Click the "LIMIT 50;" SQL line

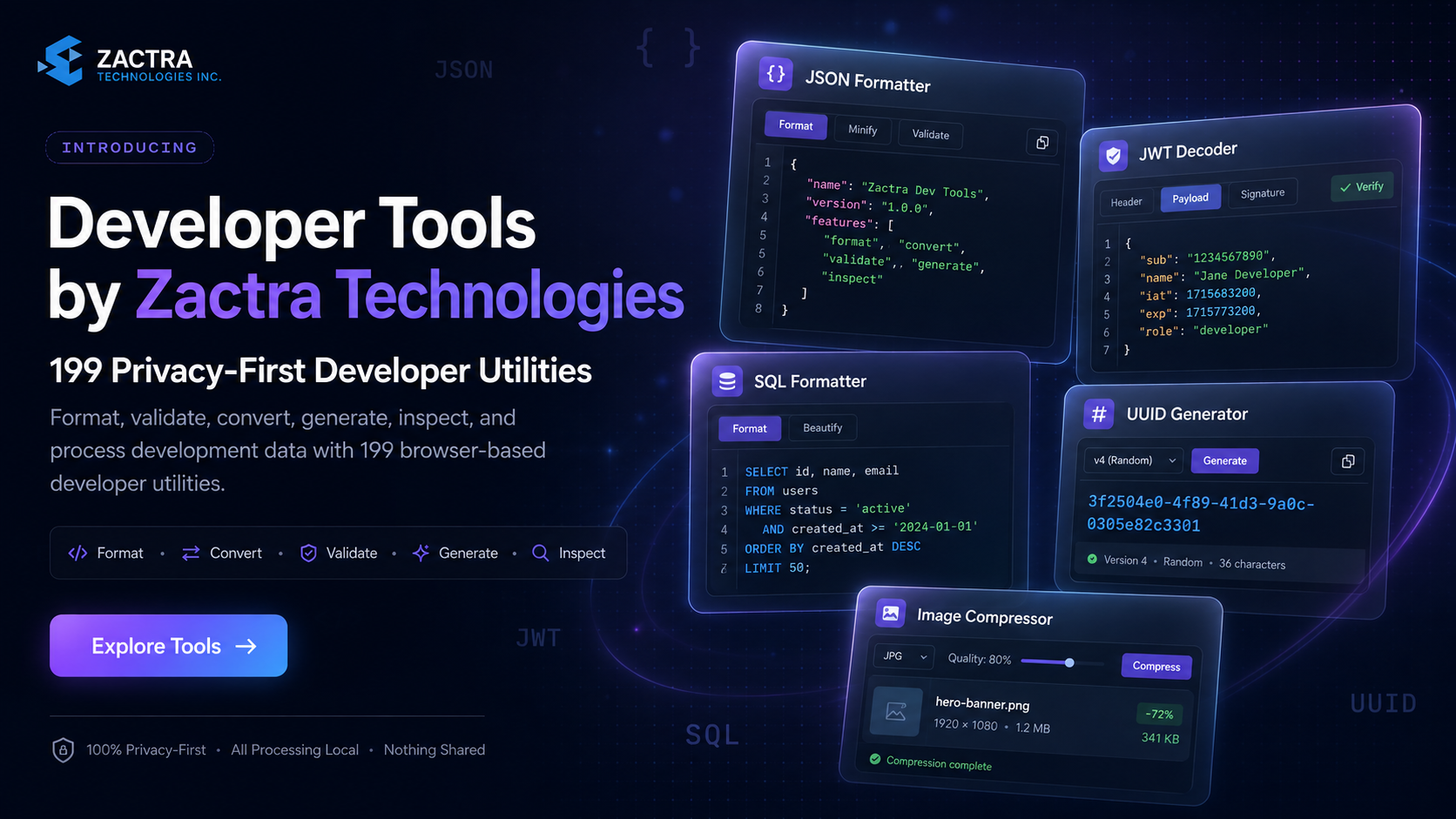click(x=777, y=567)
